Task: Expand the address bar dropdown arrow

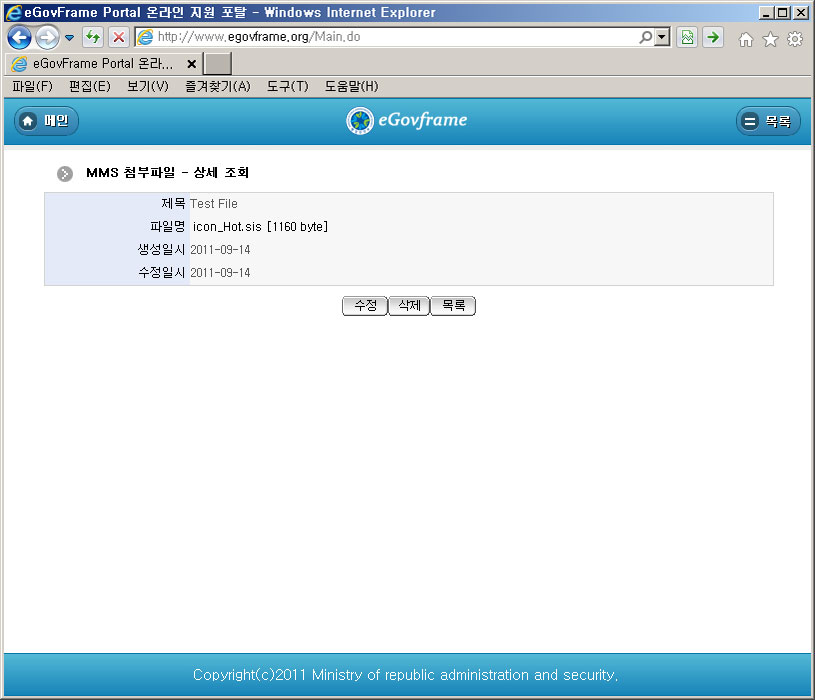Action: pyautogui.click(x=661, y=37)
